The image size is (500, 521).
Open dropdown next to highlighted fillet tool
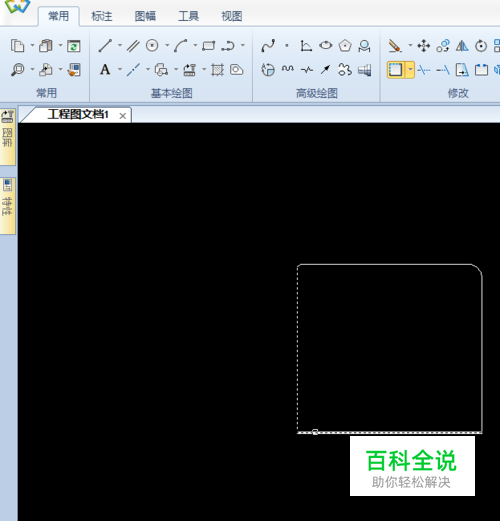410,70
